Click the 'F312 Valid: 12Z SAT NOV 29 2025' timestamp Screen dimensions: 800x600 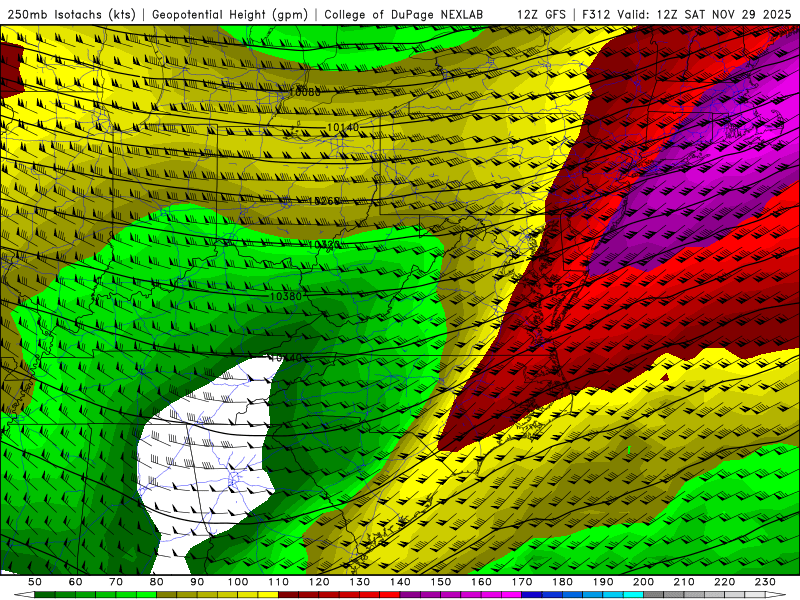pyautogui.click(x=687, y=14)
